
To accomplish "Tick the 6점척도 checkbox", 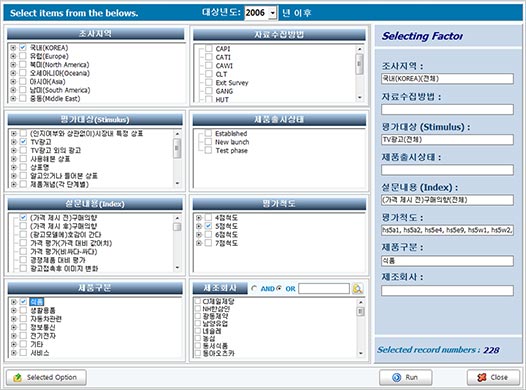I will pyautogui.click(x=208, y=234).
